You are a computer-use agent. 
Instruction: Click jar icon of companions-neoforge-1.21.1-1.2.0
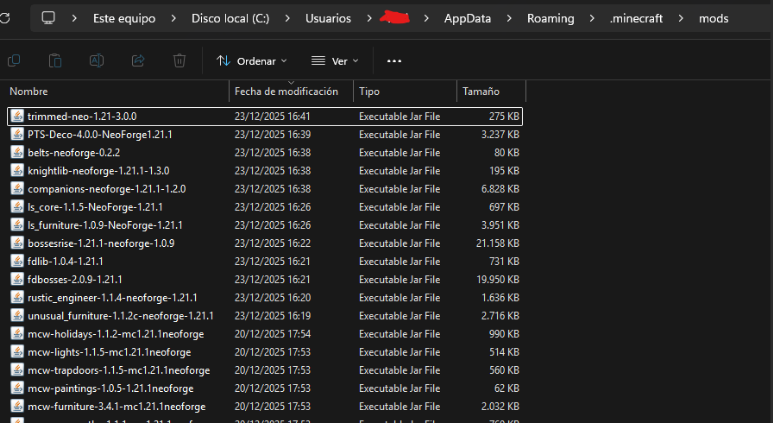click(17, 189)
